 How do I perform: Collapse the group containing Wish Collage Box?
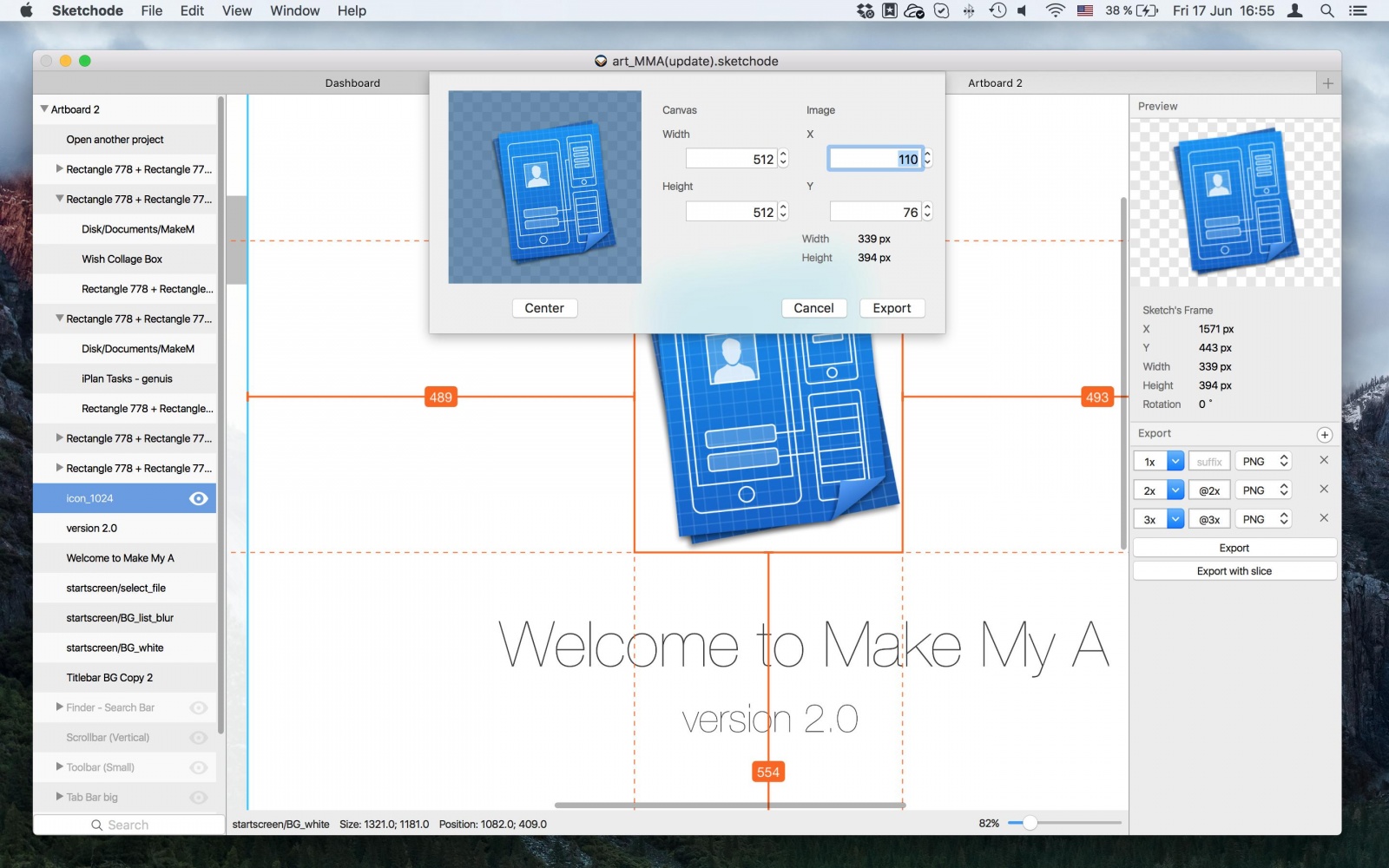[x=60, y=199]
